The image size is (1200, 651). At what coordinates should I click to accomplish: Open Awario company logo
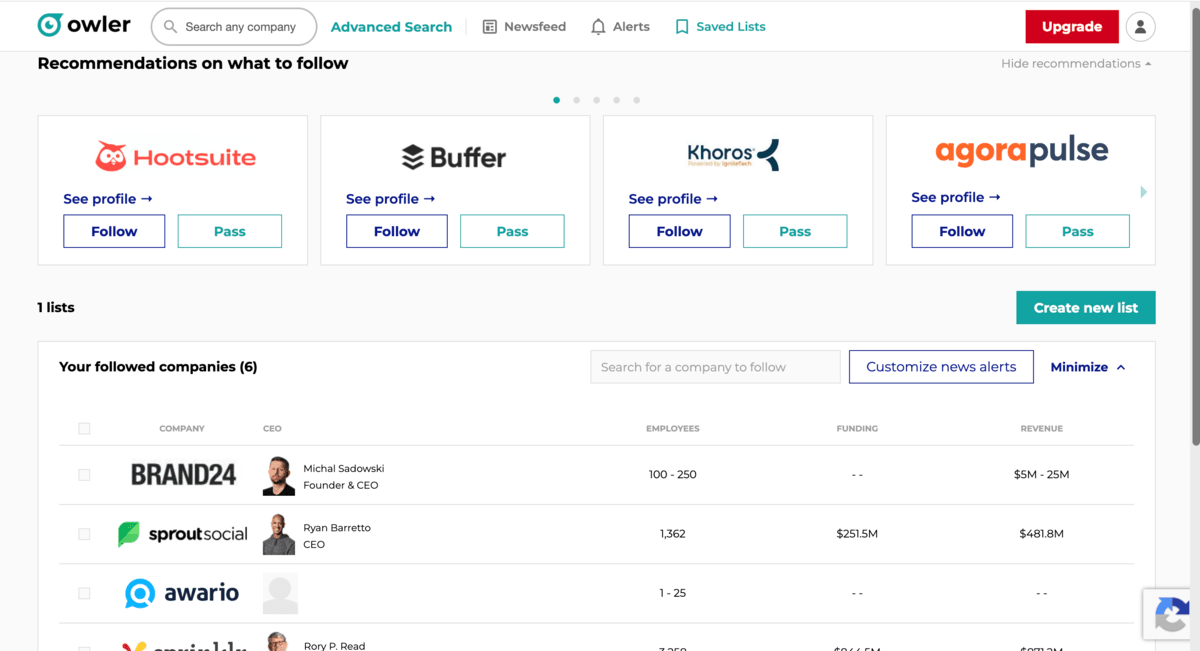[182, 593]
